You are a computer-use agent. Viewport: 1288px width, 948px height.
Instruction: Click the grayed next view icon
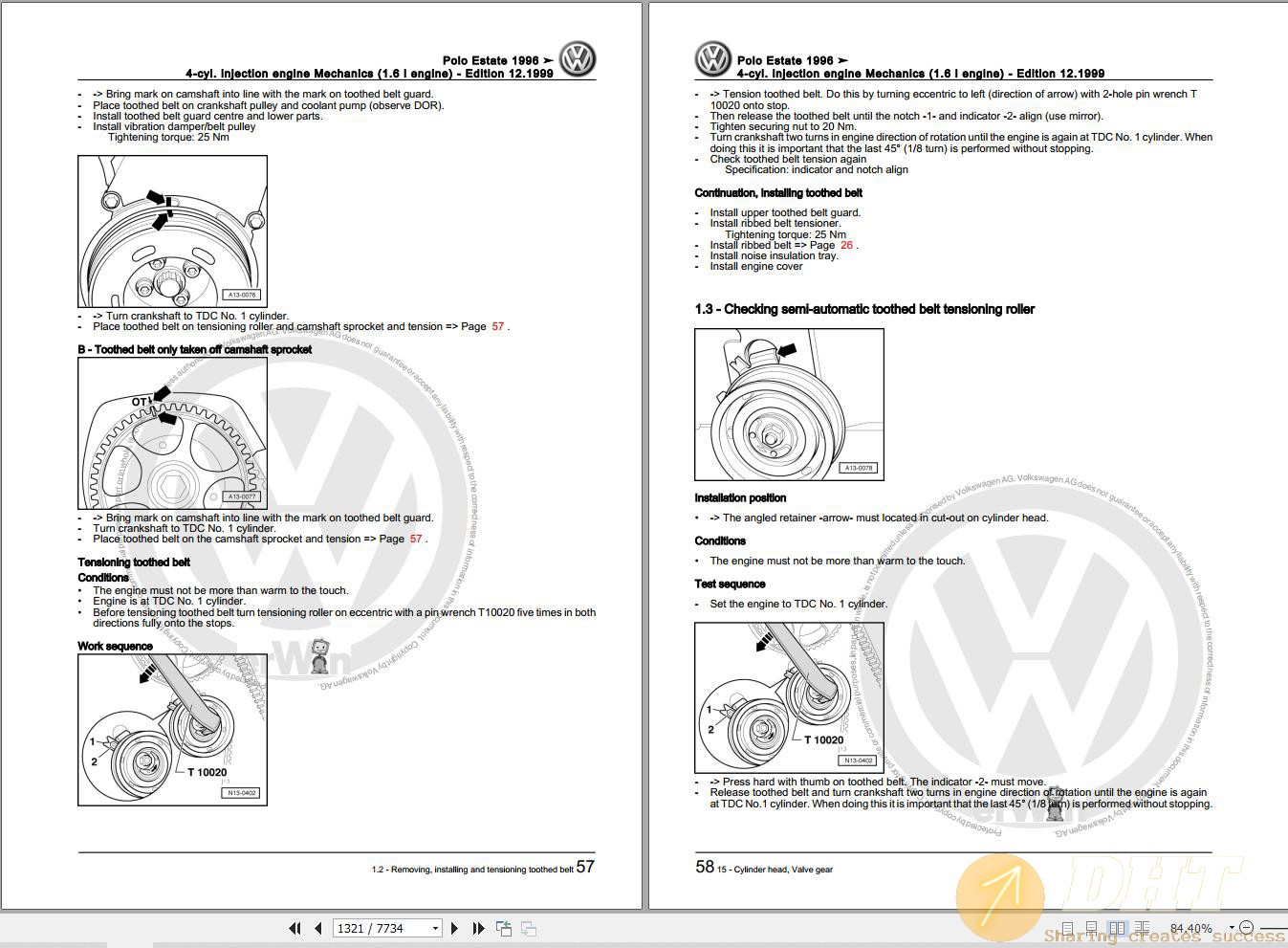pyautogui.click(x=529, y=928)
